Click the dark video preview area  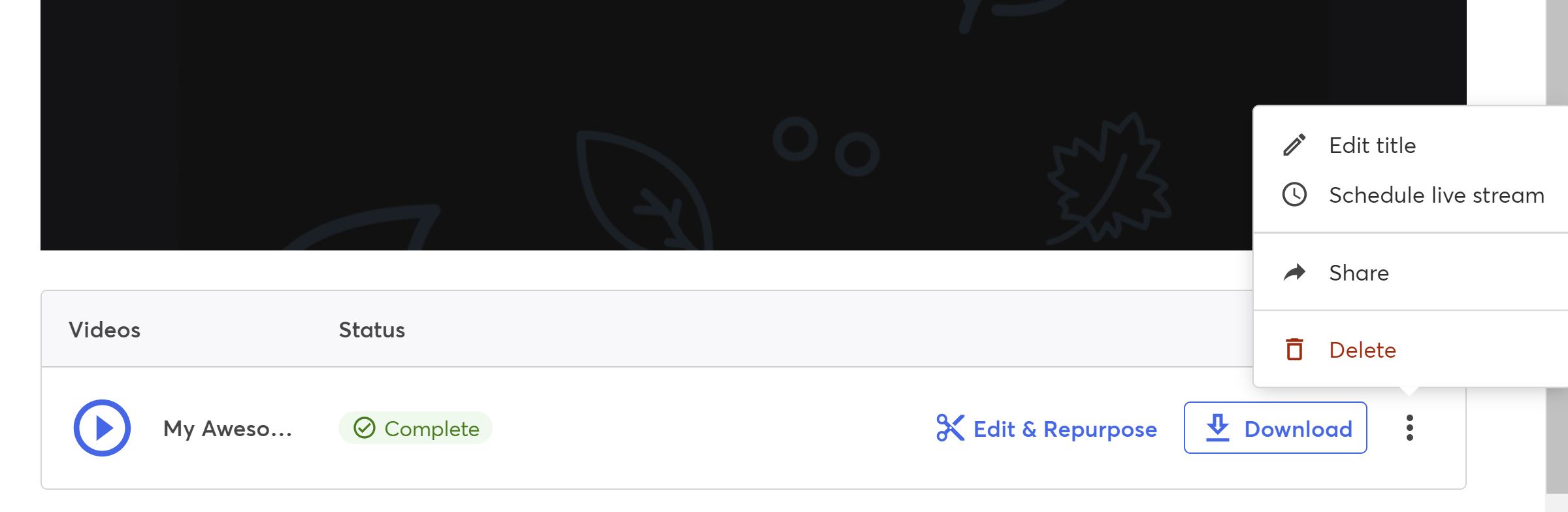tap(647, 125)
